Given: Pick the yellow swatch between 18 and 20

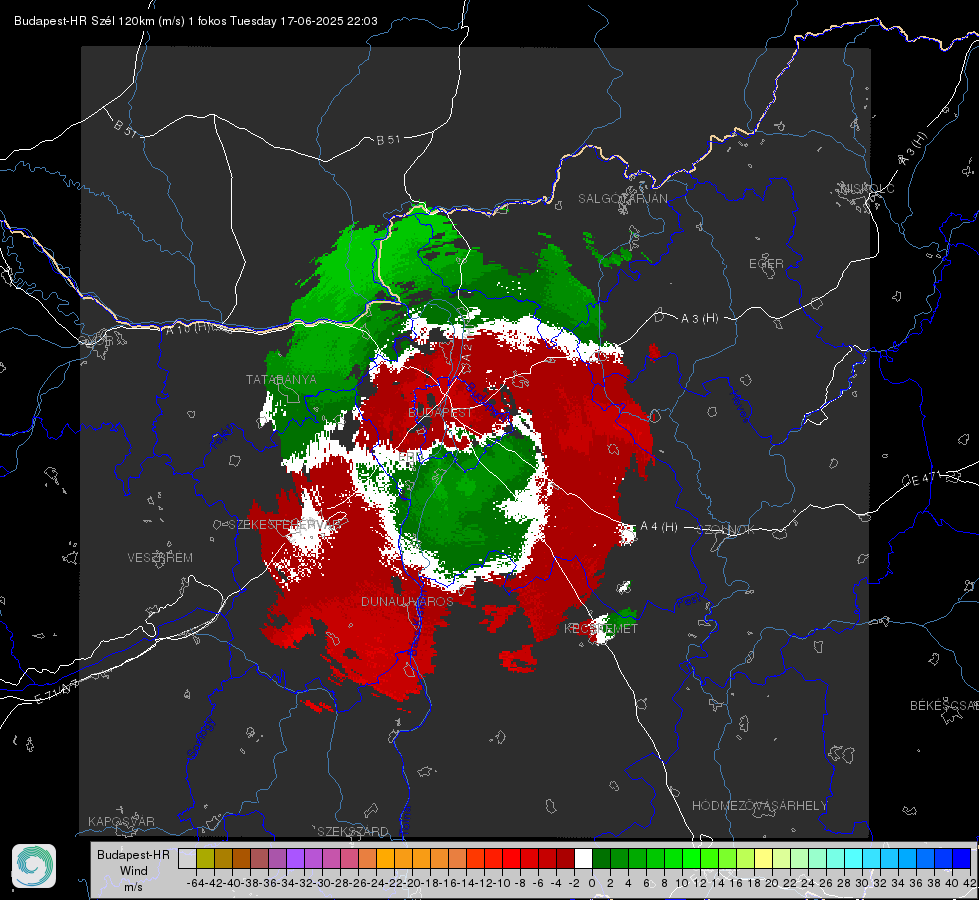Looking at the screenshot, I should 764,858.
